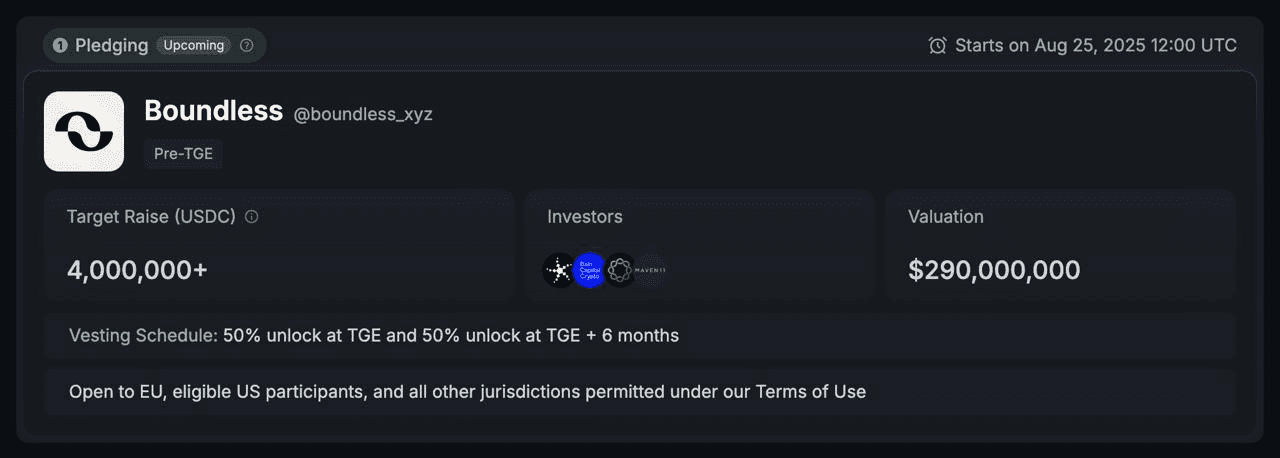Screen dimensions: 1280x458
Task: Click the Starts on Aug 25 date text
Action: point(1096,45)
